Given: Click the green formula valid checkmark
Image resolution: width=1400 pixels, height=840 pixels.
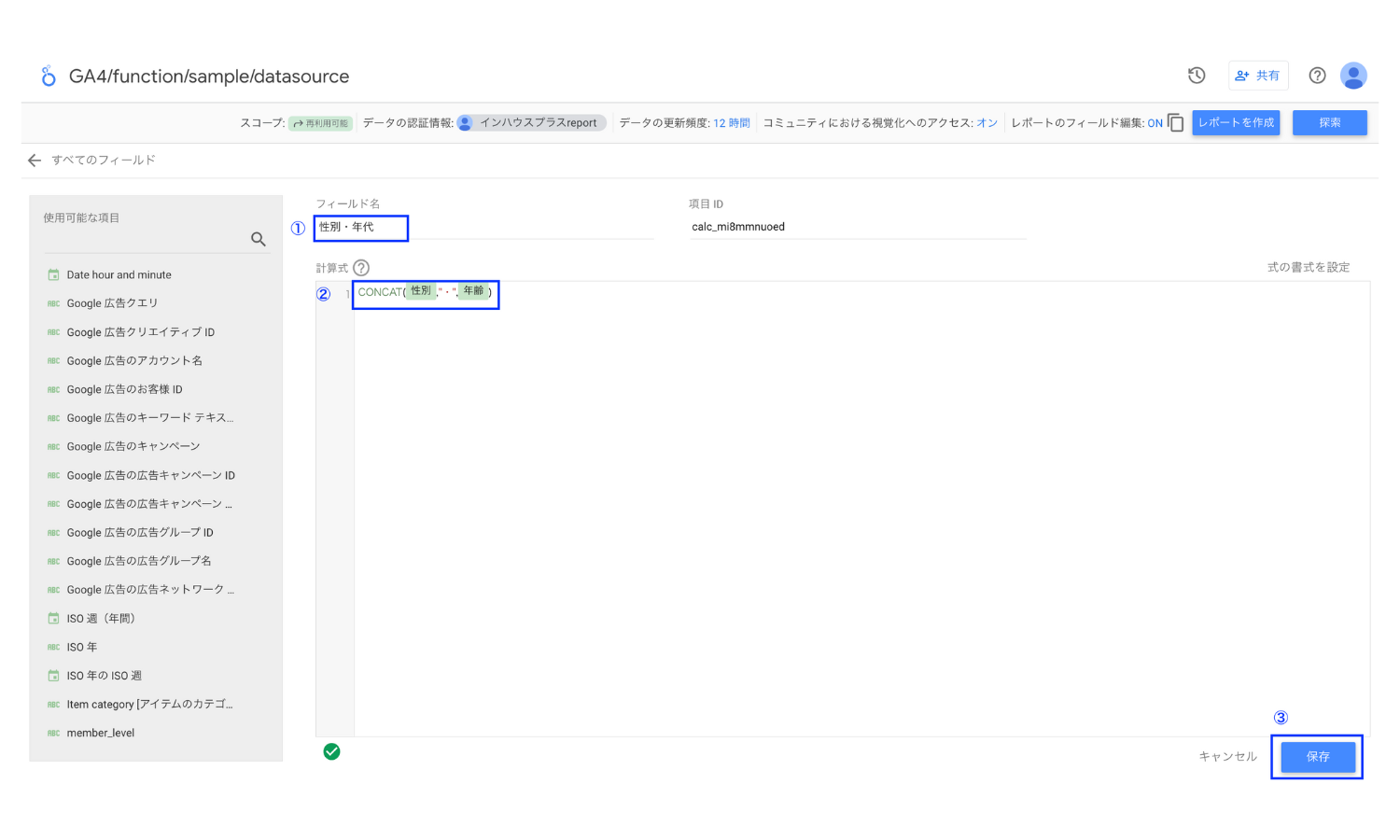Looking at the screenshot, I should click(331, 751).
